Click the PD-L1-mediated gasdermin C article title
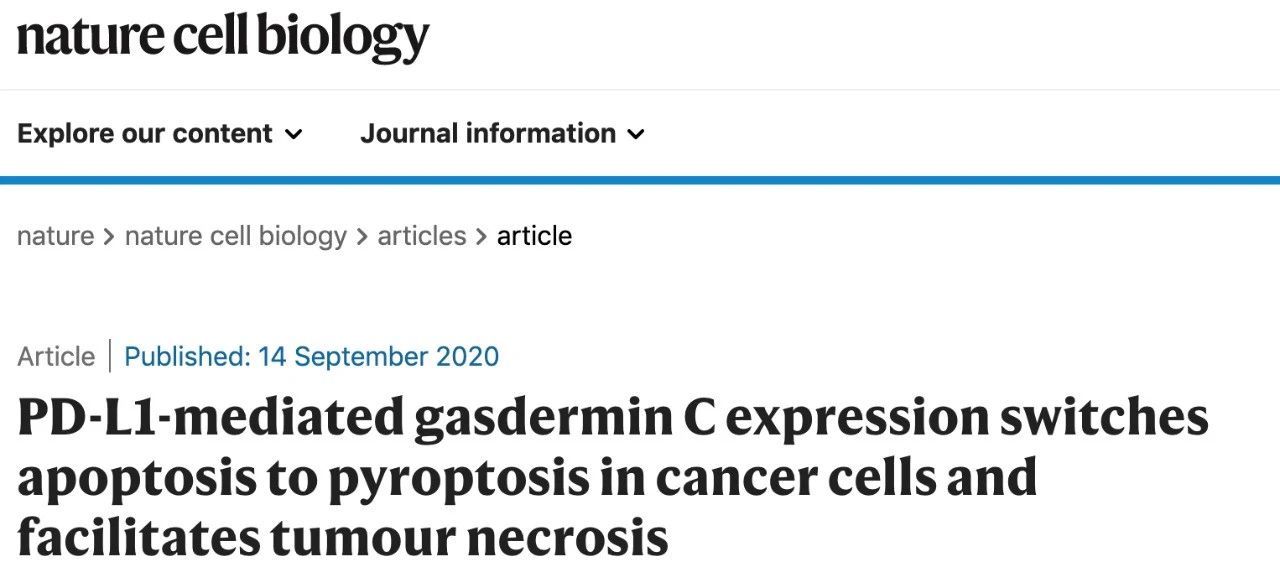Viewport: 1280px width, 574px height. [x=613, y=478]
